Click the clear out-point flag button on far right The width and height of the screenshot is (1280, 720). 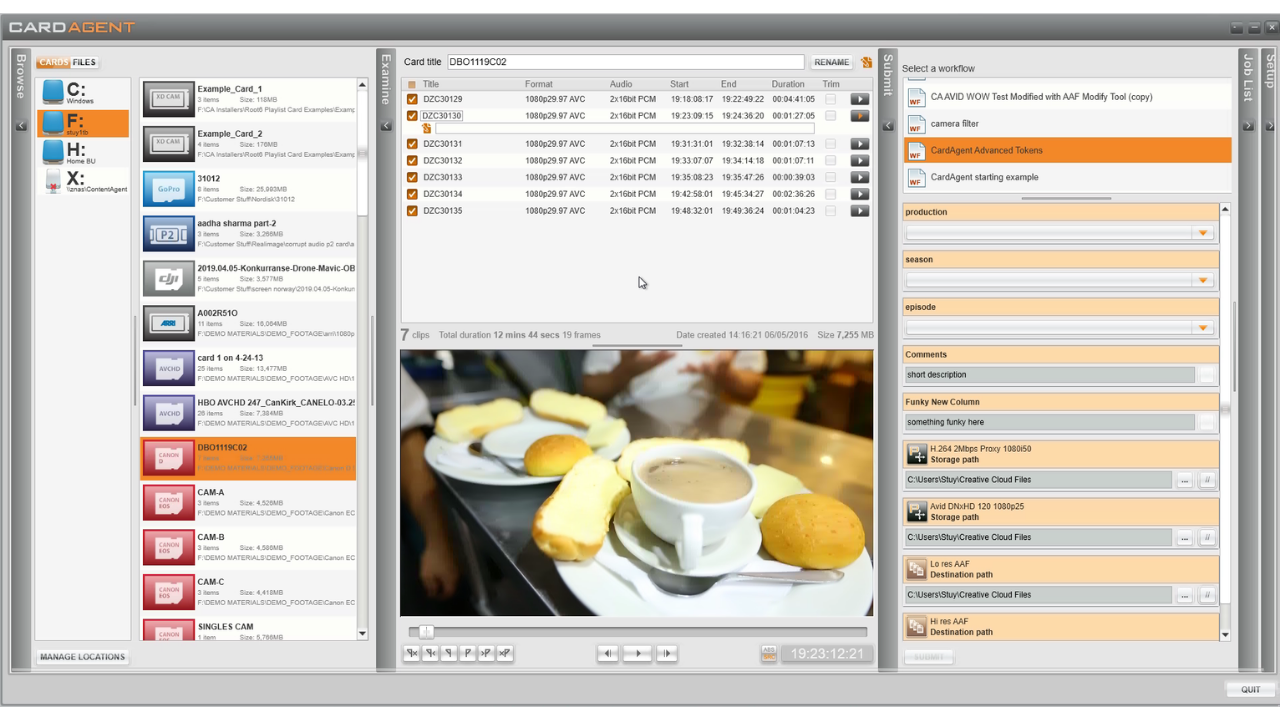click(x=505, y=653)
